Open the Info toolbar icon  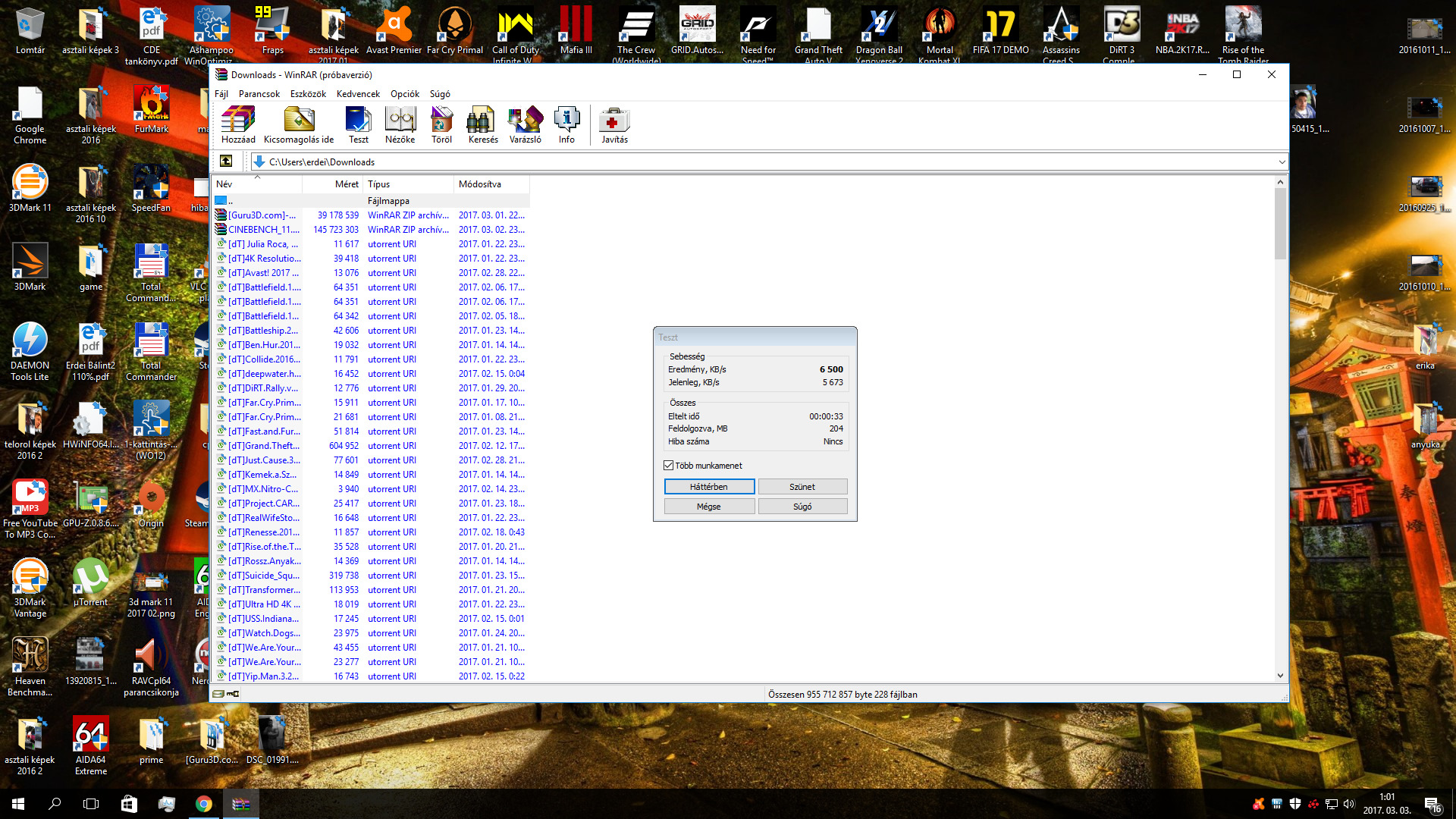pyautogui.click(x=566, y=125)
